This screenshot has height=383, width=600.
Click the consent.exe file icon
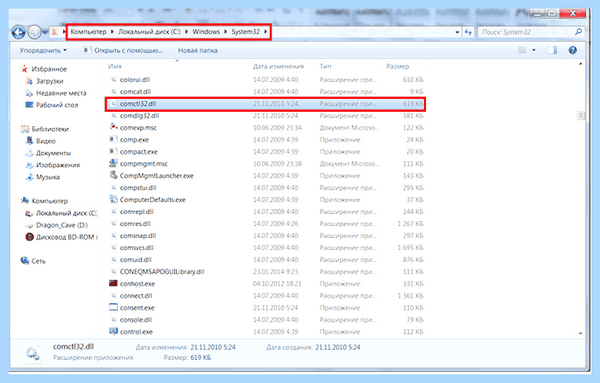113,308
